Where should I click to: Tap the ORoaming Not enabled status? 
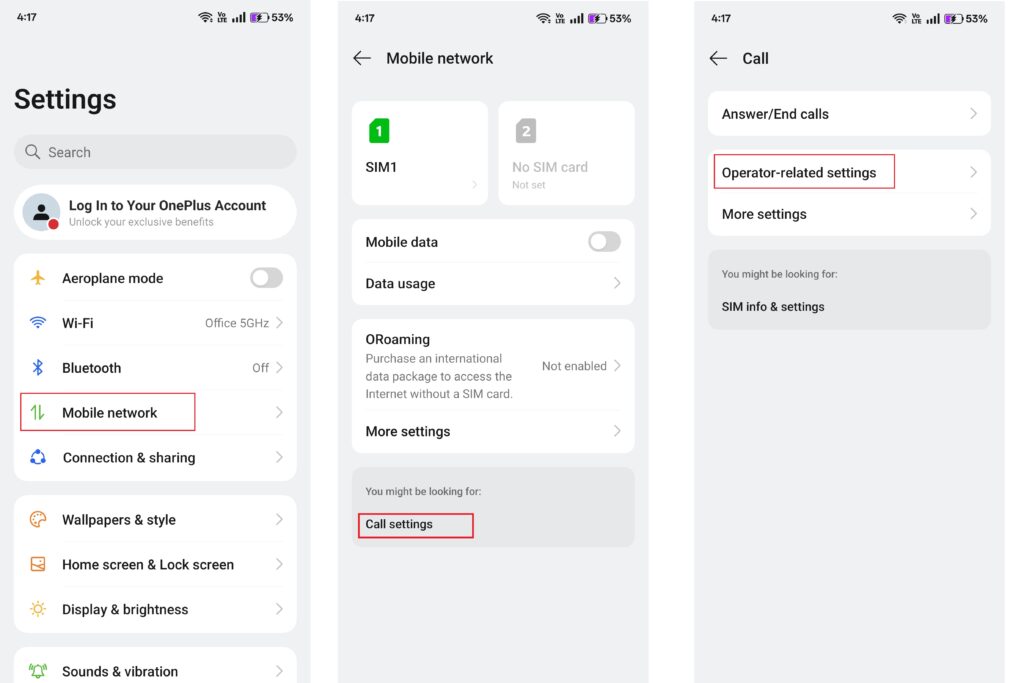[x=574, y=366]
